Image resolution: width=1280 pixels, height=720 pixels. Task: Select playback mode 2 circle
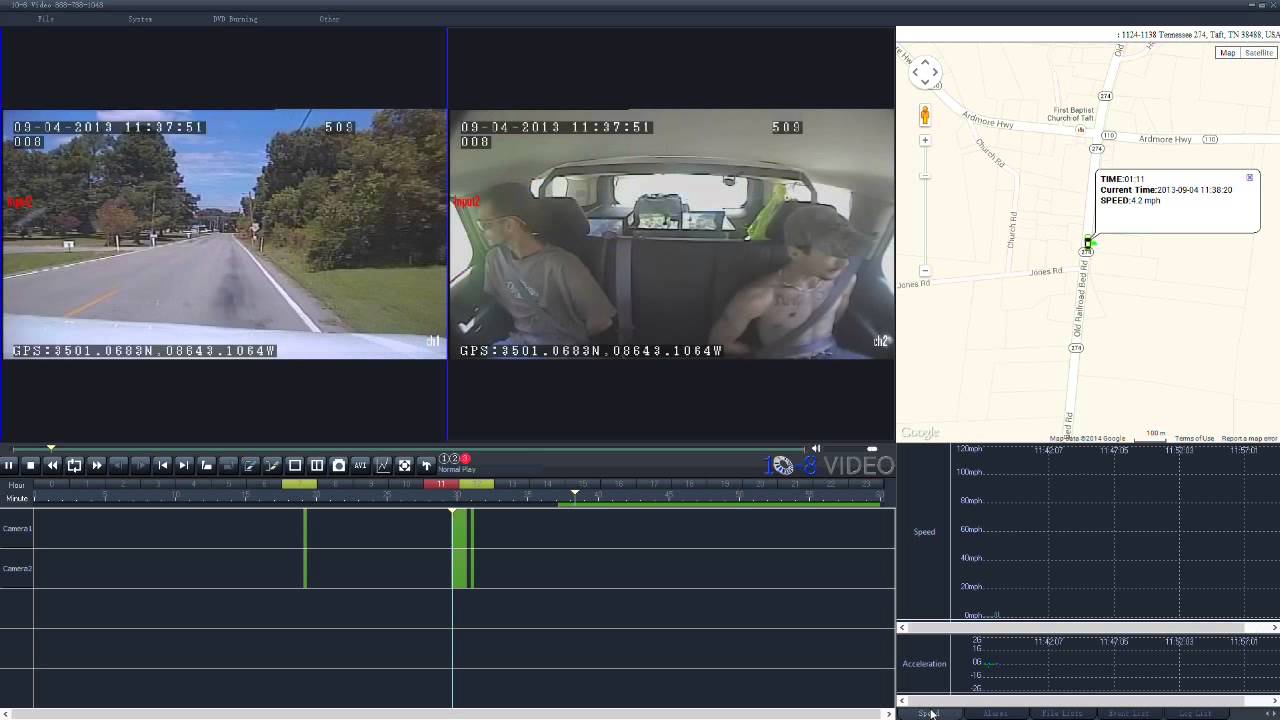[455, 459]
